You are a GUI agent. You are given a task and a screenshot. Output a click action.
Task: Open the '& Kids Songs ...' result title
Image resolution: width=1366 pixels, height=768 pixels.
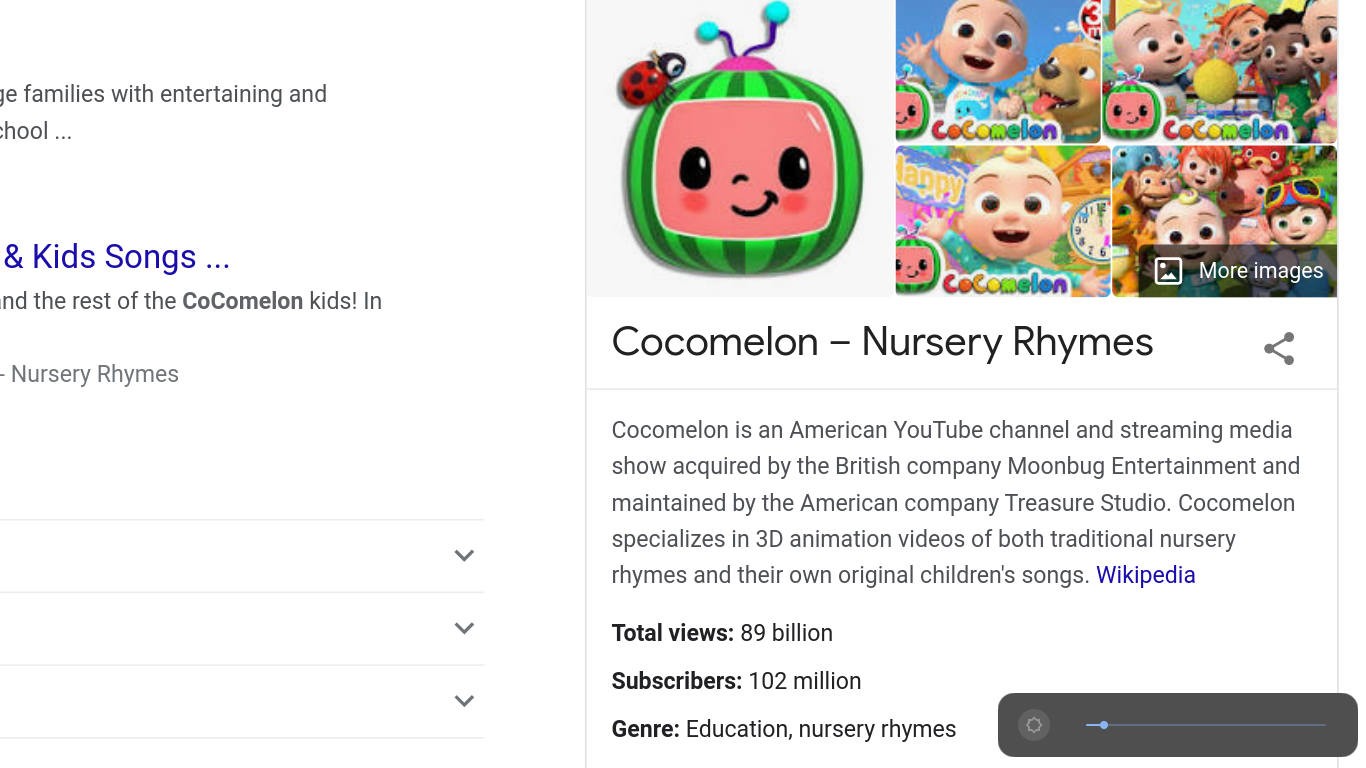pos(116,257)
